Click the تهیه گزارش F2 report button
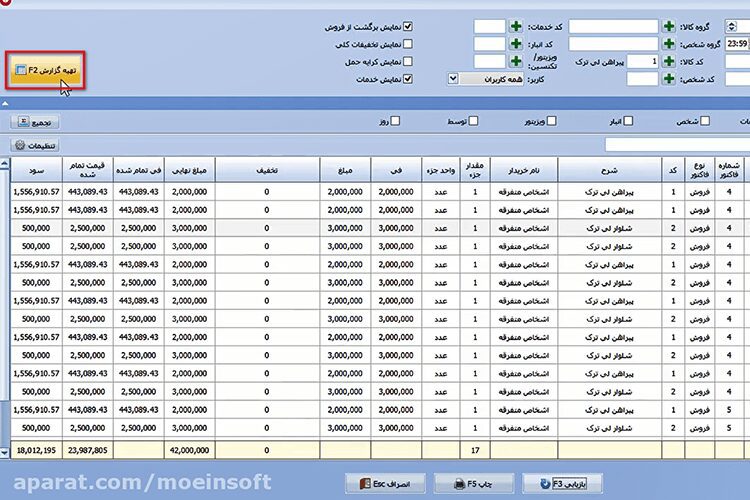Screen dimensions: 750x500 (x=45, y=70)
